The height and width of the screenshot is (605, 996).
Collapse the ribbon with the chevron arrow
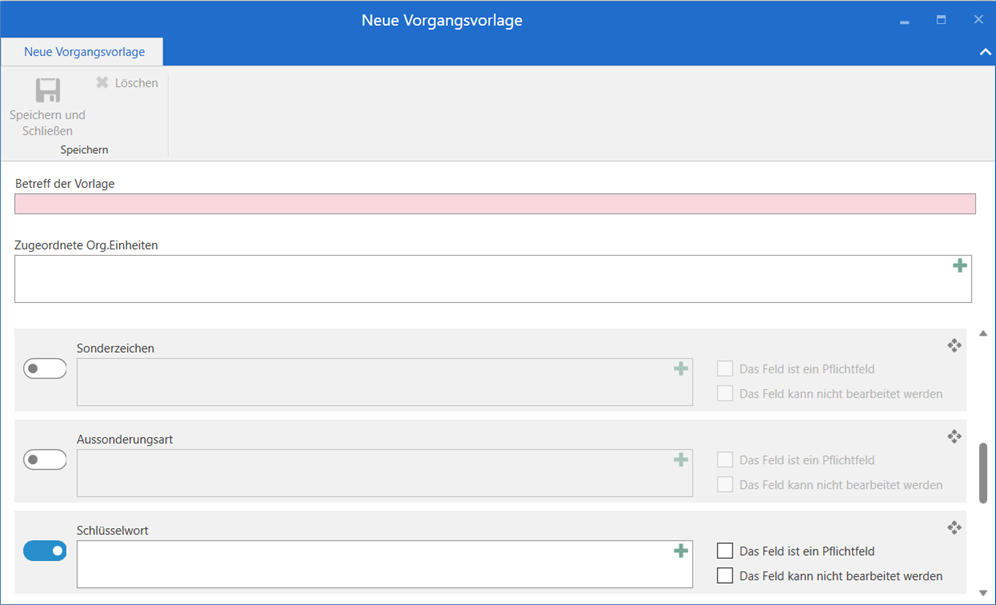pyautogui.click(x=983, y=51)
